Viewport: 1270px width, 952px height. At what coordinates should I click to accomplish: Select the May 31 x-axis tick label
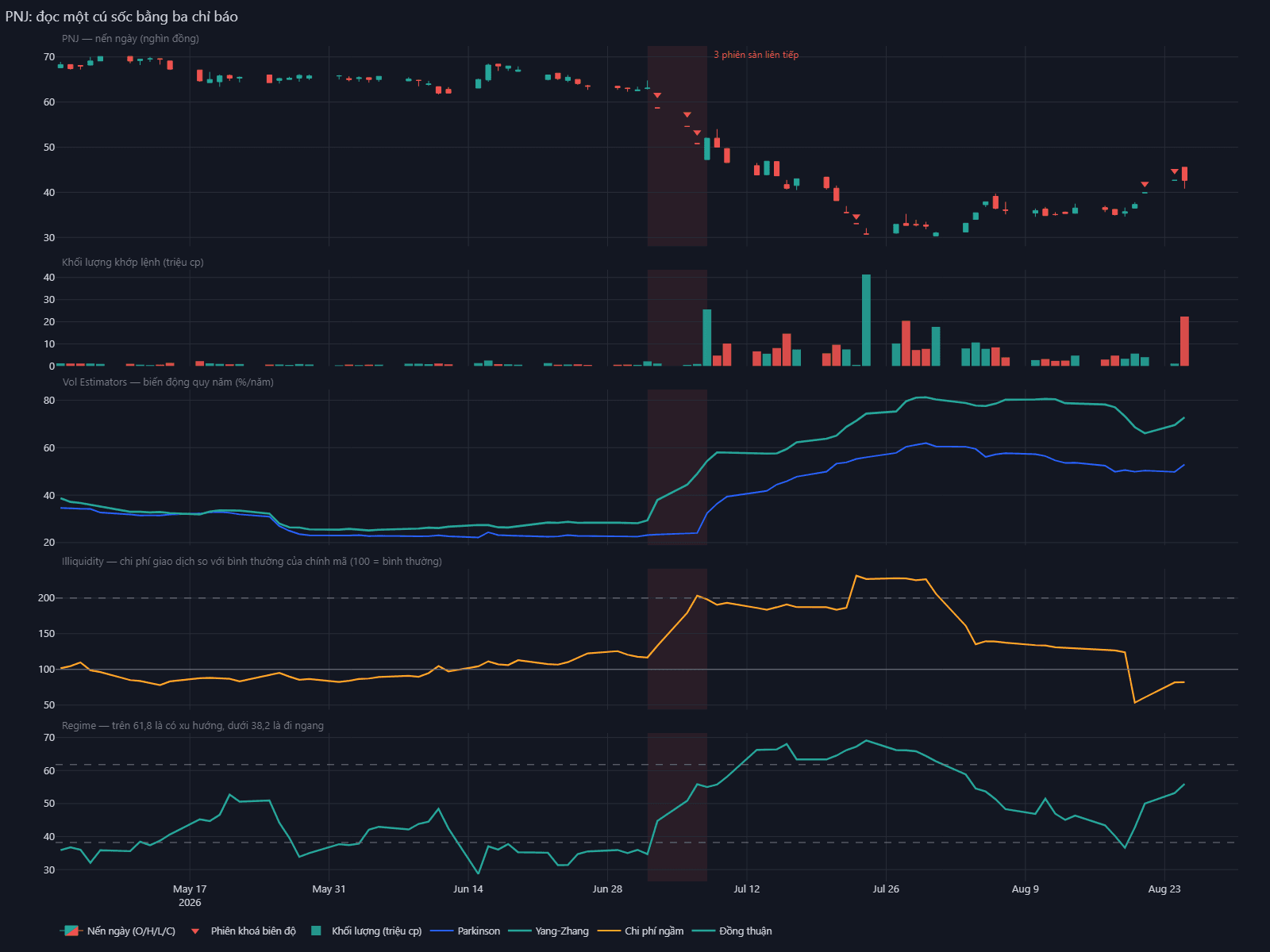pos(329,889)
